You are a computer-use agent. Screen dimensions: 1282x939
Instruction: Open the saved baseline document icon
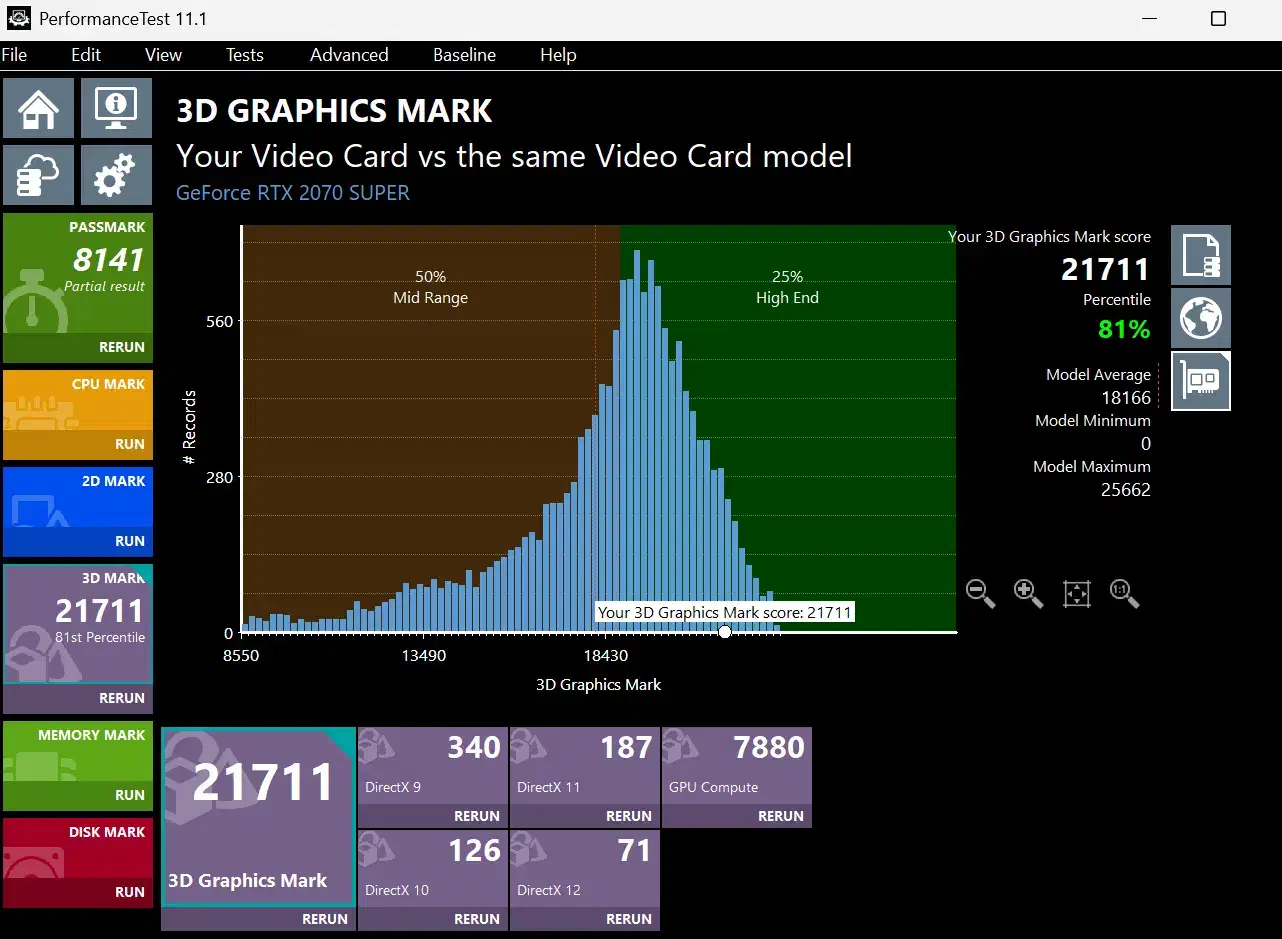coord(1201,255)
